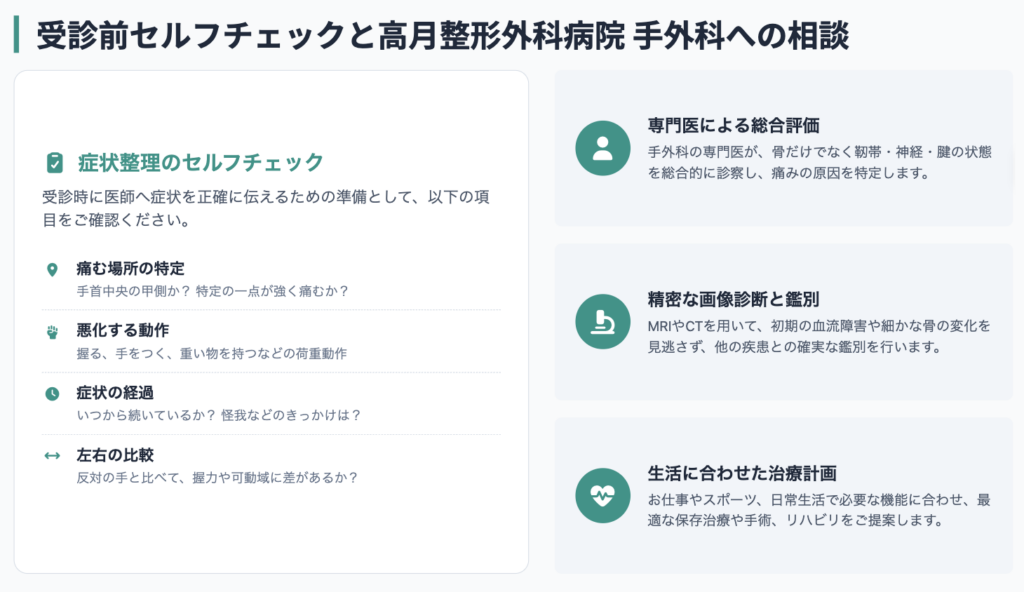
Task: Select the 症状整理のセルフチェック heading
Action: coord(201,162)
